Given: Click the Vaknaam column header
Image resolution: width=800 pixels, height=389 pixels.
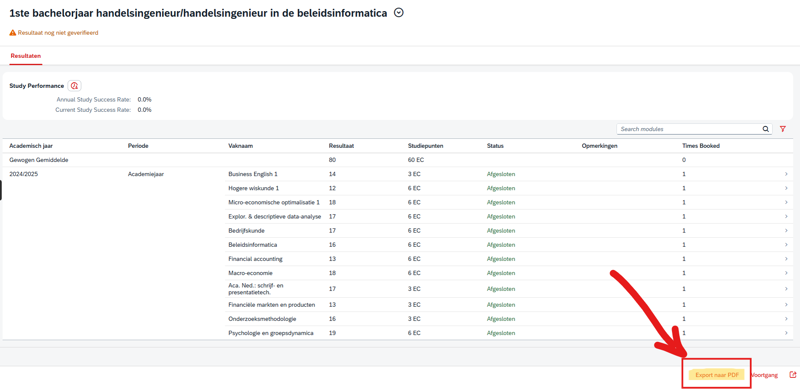Looking at the screenshot, I should [x=241, y=145].
